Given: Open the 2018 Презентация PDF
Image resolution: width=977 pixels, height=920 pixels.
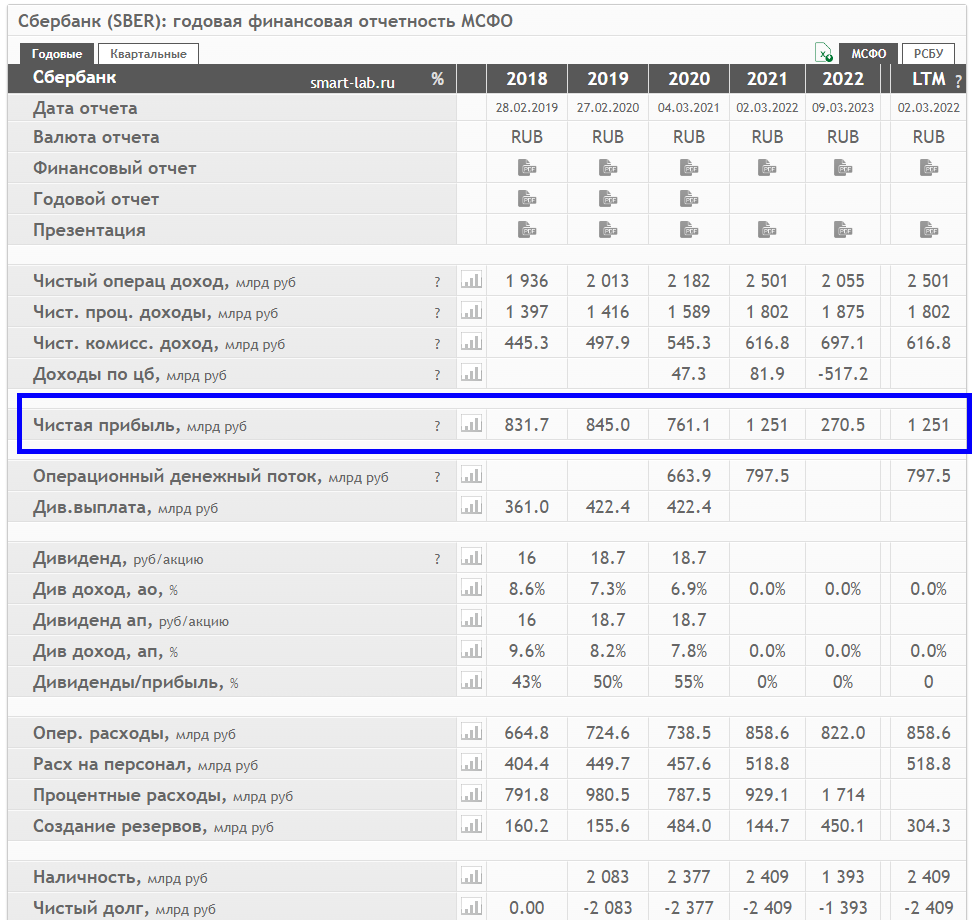Looking at the screenshot, I should pos(527,230).
